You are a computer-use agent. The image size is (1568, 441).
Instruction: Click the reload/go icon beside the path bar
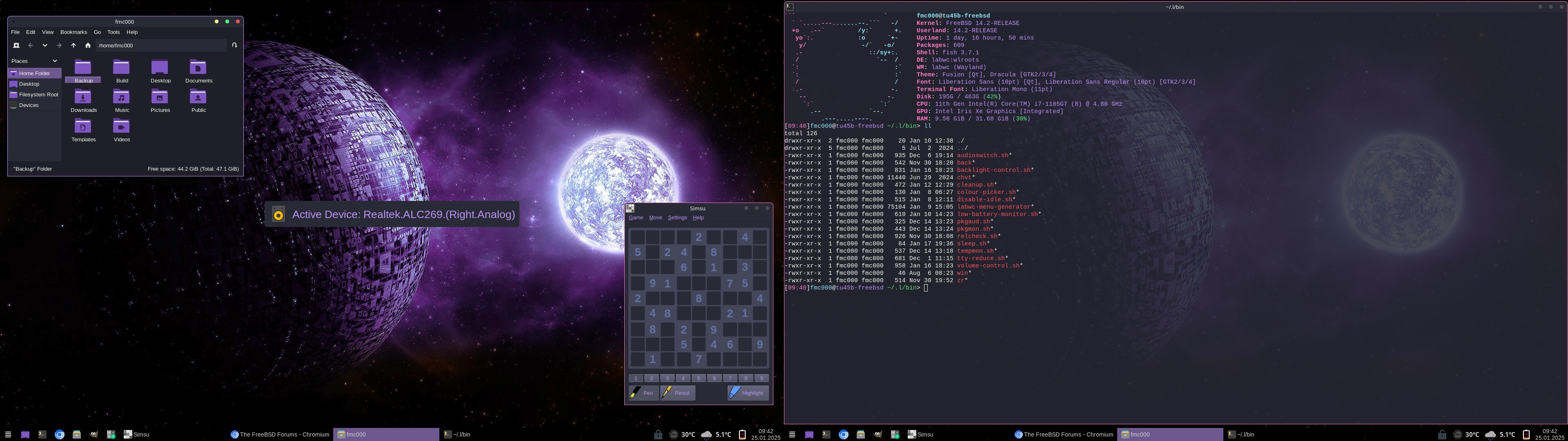234,45
